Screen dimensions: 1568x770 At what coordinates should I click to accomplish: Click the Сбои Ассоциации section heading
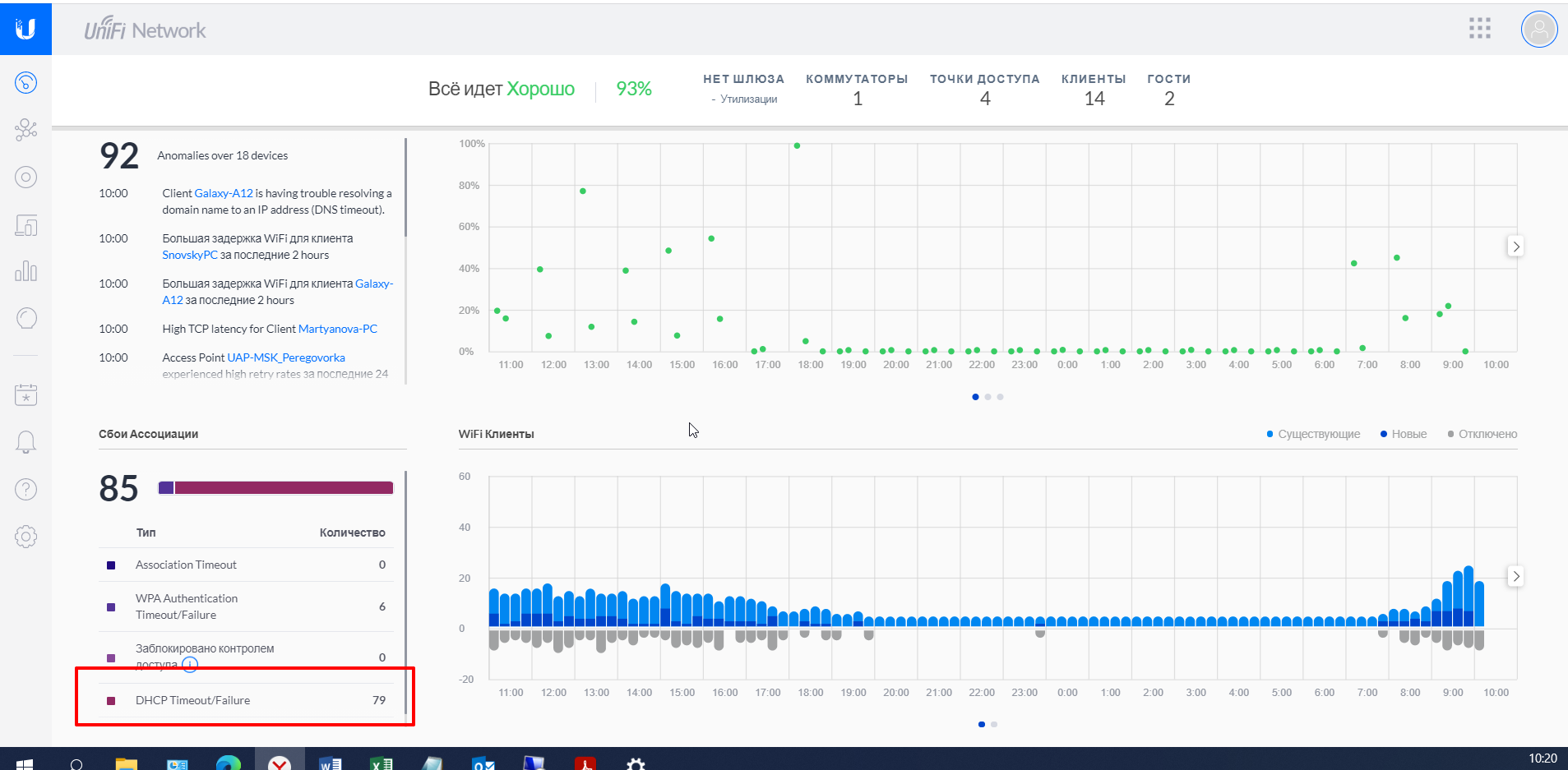pos(148,434)
